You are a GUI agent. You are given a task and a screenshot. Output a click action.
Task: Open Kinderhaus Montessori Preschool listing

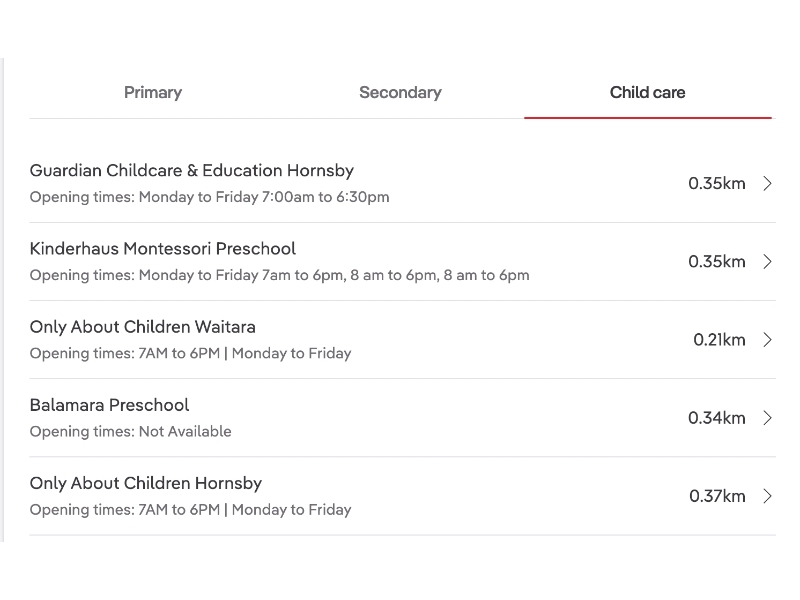(x=163, y=249)
